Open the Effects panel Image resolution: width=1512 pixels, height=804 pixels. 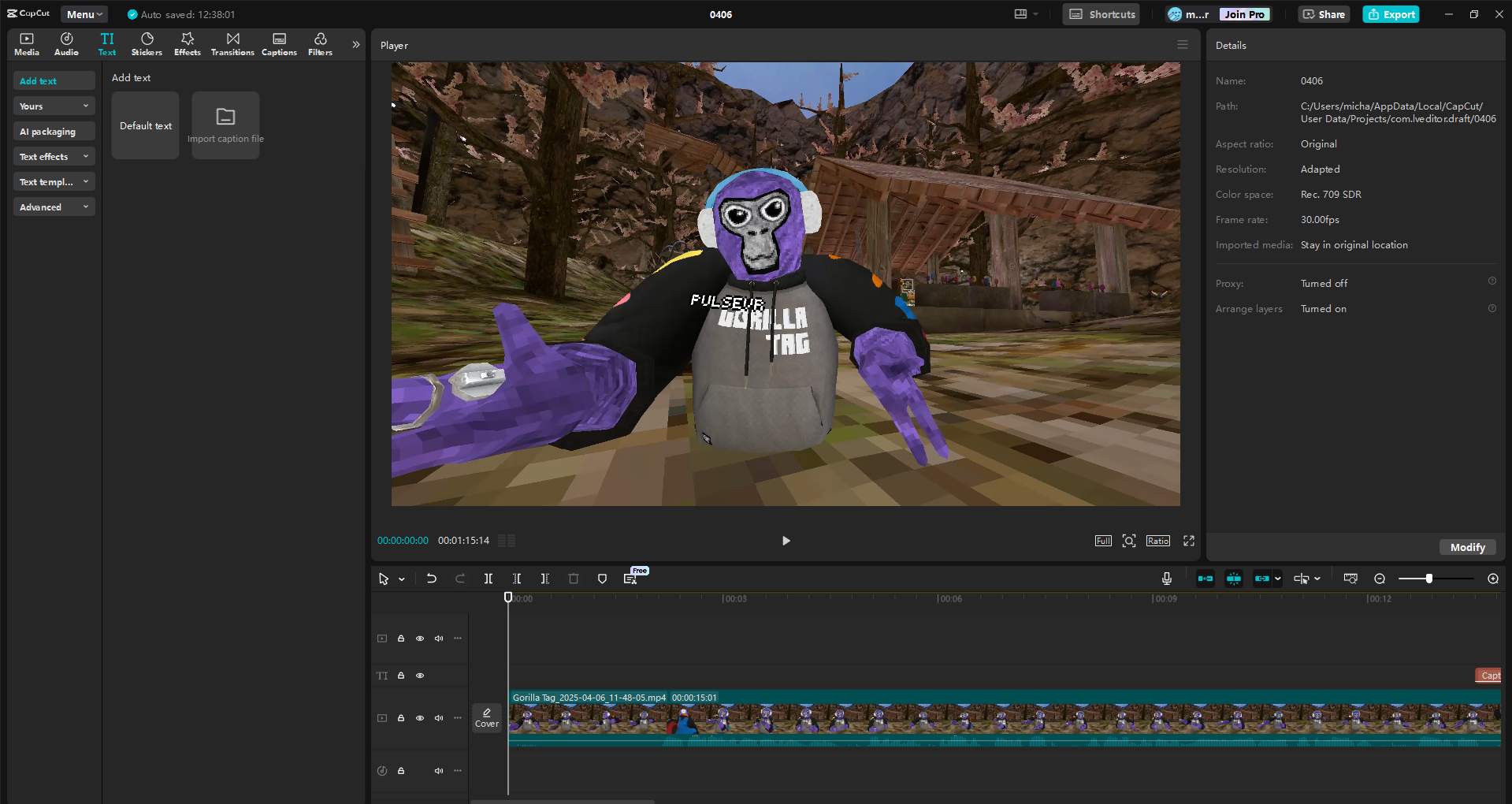188,44
